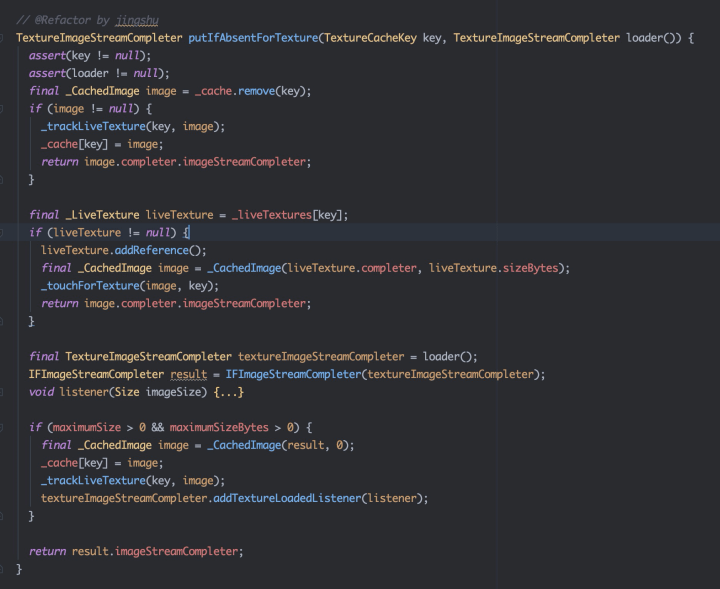Click liveTexture.completer constructor argument
Screen dimensions: 720x589
[352, 268]
